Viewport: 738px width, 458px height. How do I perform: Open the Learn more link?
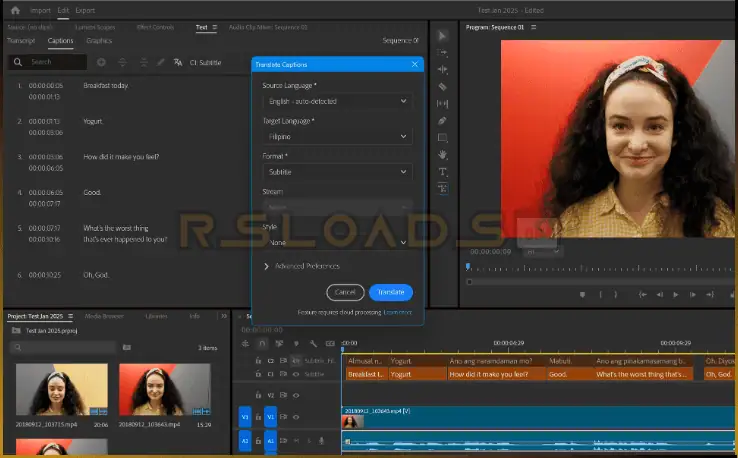click(398, 312)
